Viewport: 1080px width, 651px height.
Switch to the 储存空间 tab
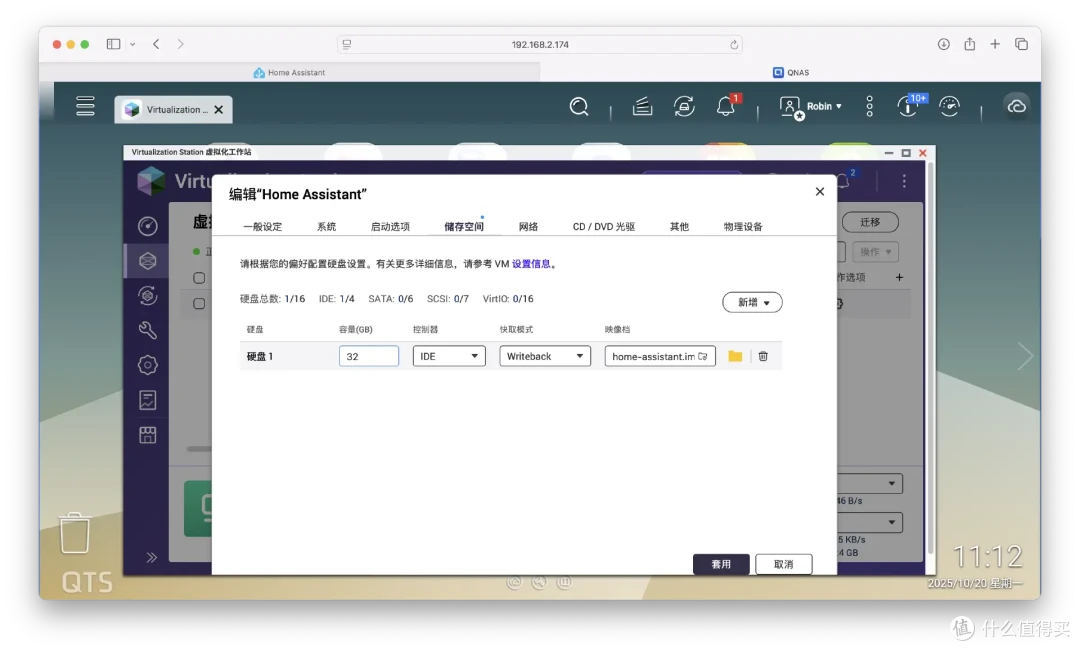pos(464,227)
